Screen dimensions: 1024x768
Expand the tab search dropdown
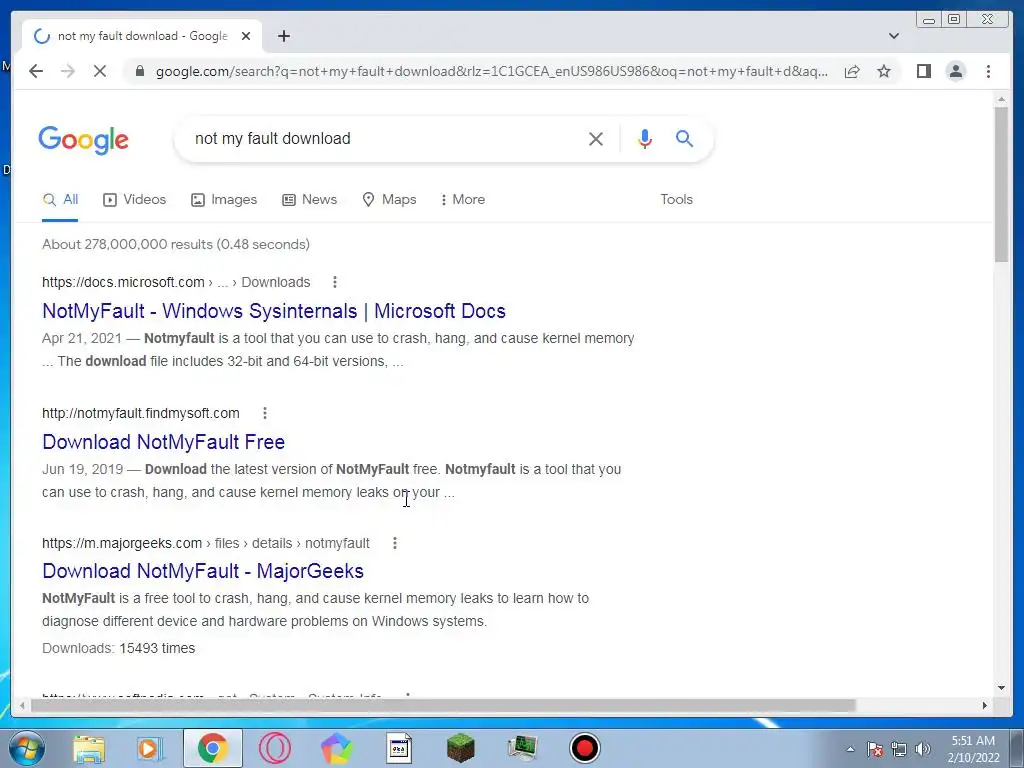pyautogui.click(x=893, y=36)
